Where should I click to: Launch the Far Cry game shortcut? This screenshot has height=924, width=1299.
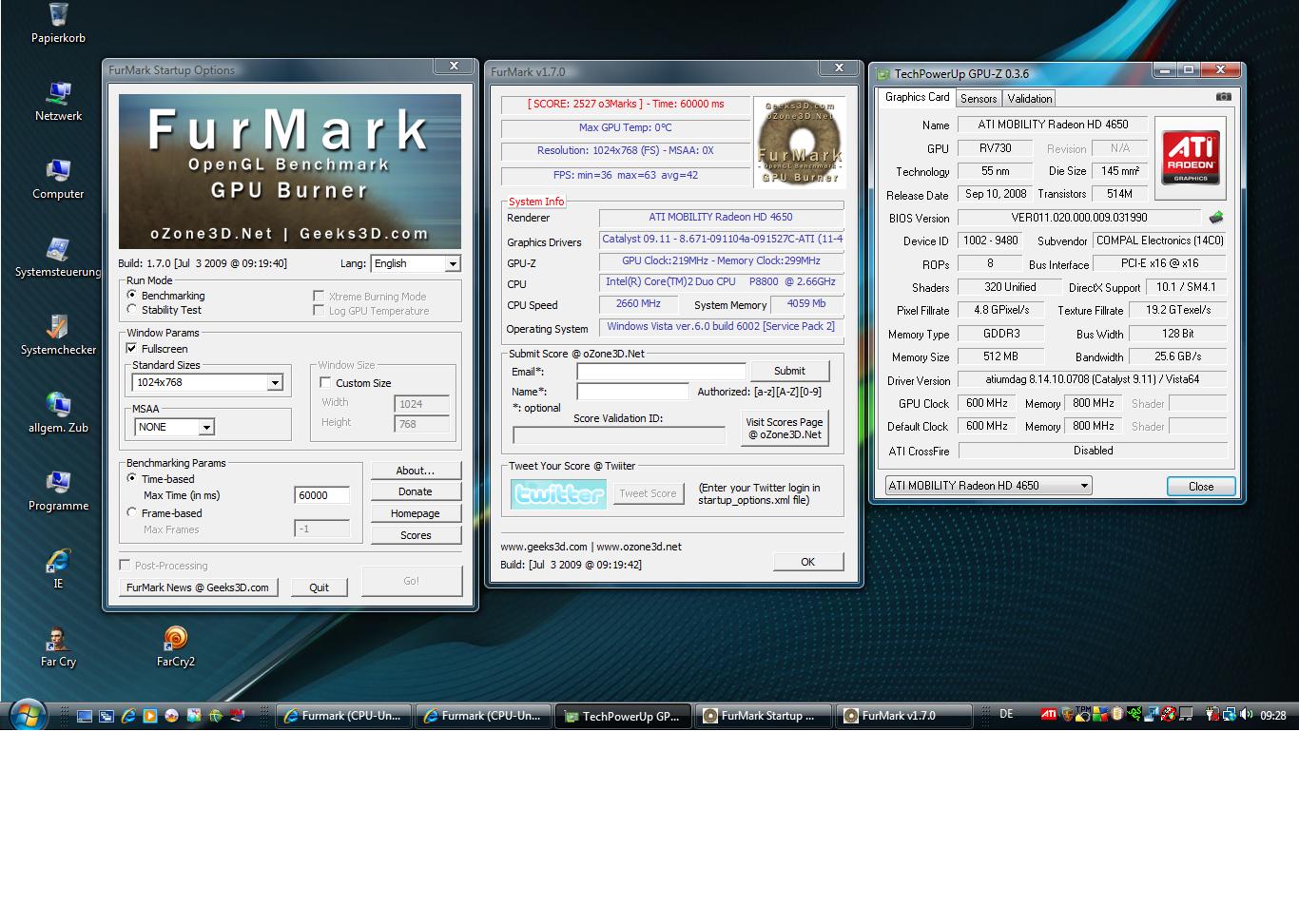[x=58, y=647]
